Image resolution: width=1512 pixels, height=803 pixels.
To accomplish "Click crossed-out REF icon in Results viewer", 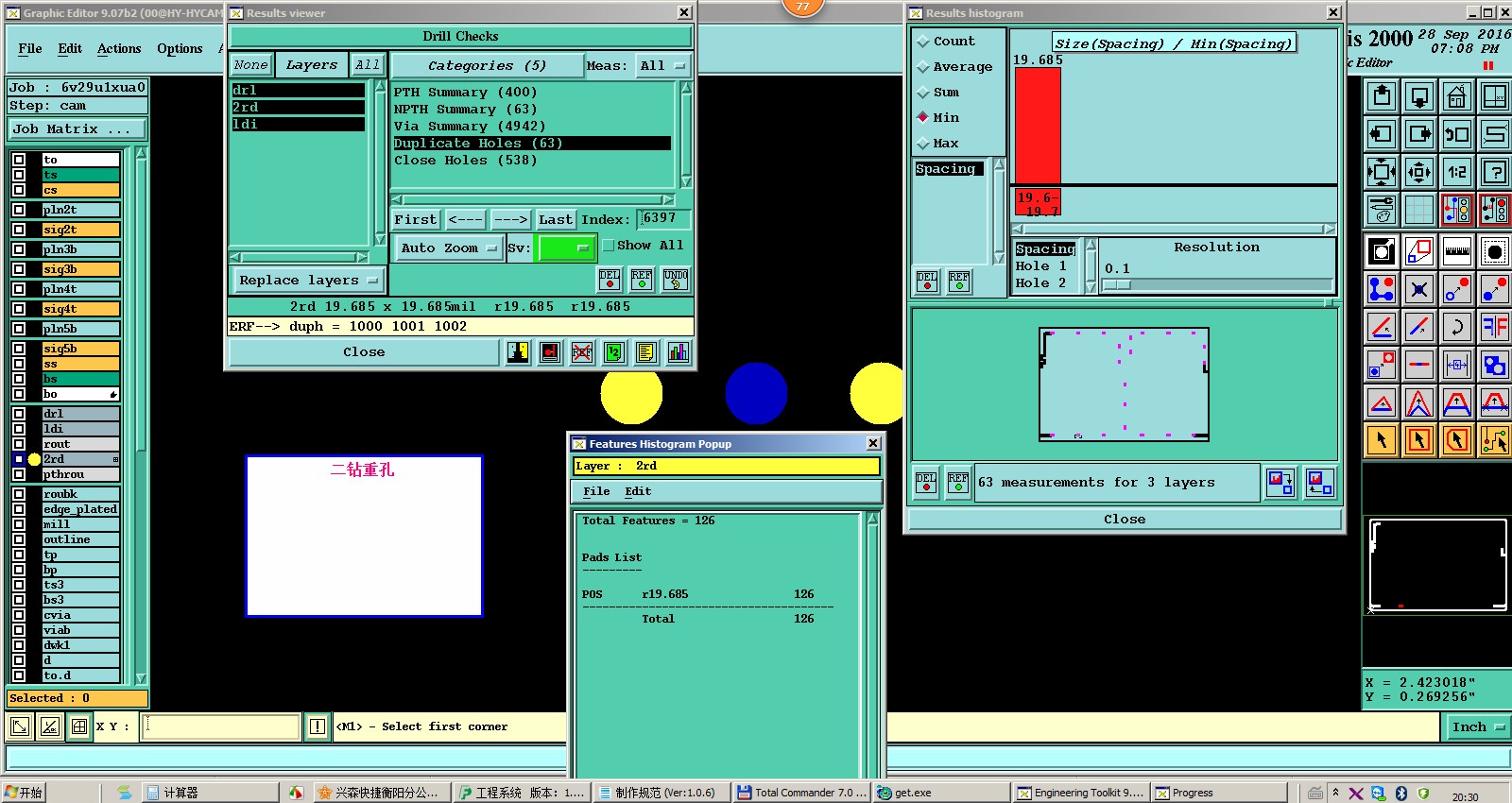I will point(582,352).
